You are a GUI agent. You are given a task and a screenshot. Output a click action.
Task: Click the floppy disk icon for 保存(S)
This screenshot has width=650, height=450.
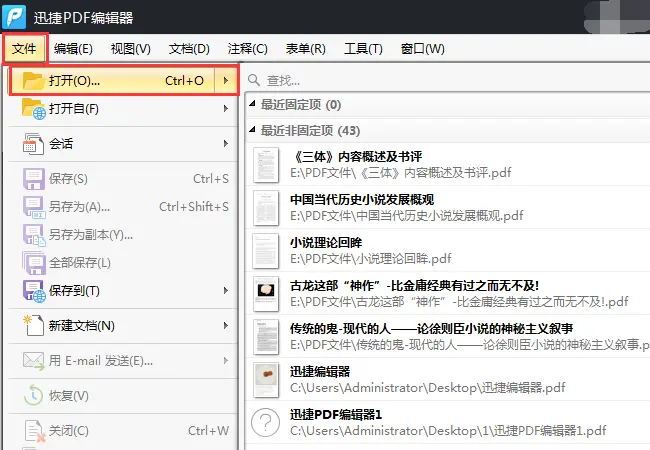pos(33,179)
